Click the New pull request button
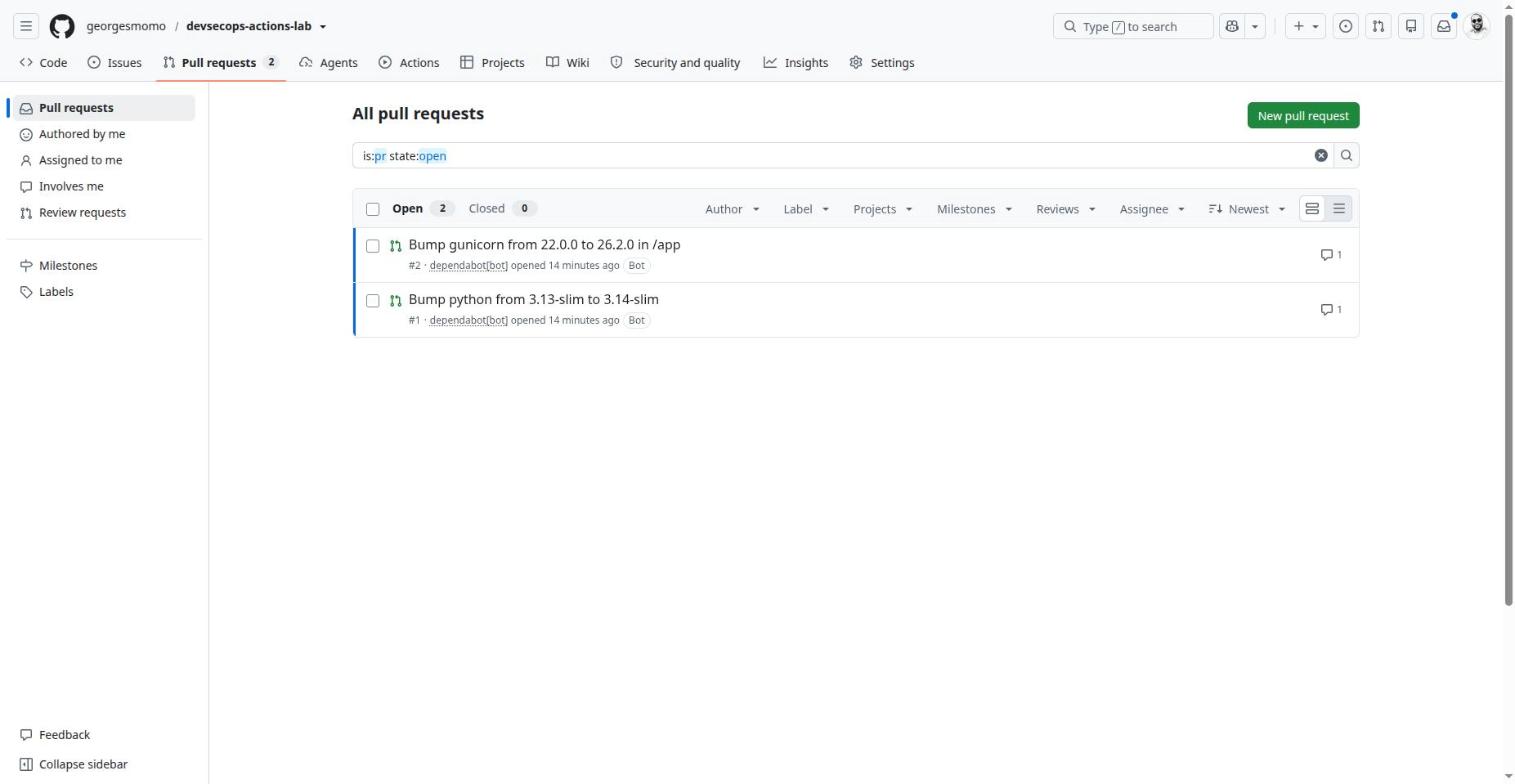The width and height of the screenshot is (1515, 784). point(1303,116)
